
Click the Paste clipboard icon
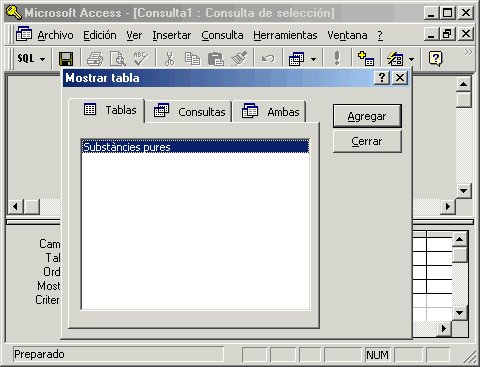tap(216, 59)
